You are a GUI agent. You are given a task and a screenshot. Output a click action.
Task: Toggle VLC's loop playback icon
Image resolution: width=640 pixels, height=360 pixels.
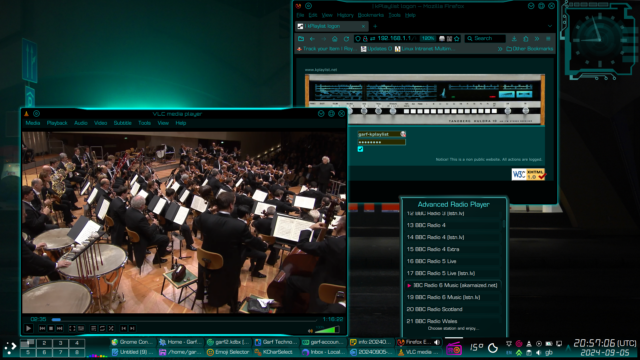(102, 328)
